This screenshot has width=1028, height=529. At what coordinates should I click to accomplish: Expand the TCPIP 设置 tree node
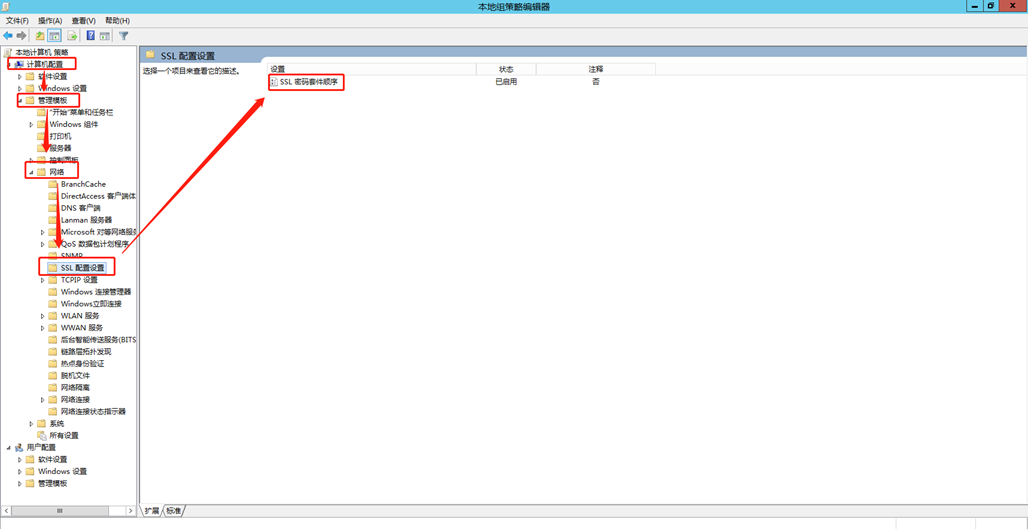pyautogui.click(x=43, y=280)
